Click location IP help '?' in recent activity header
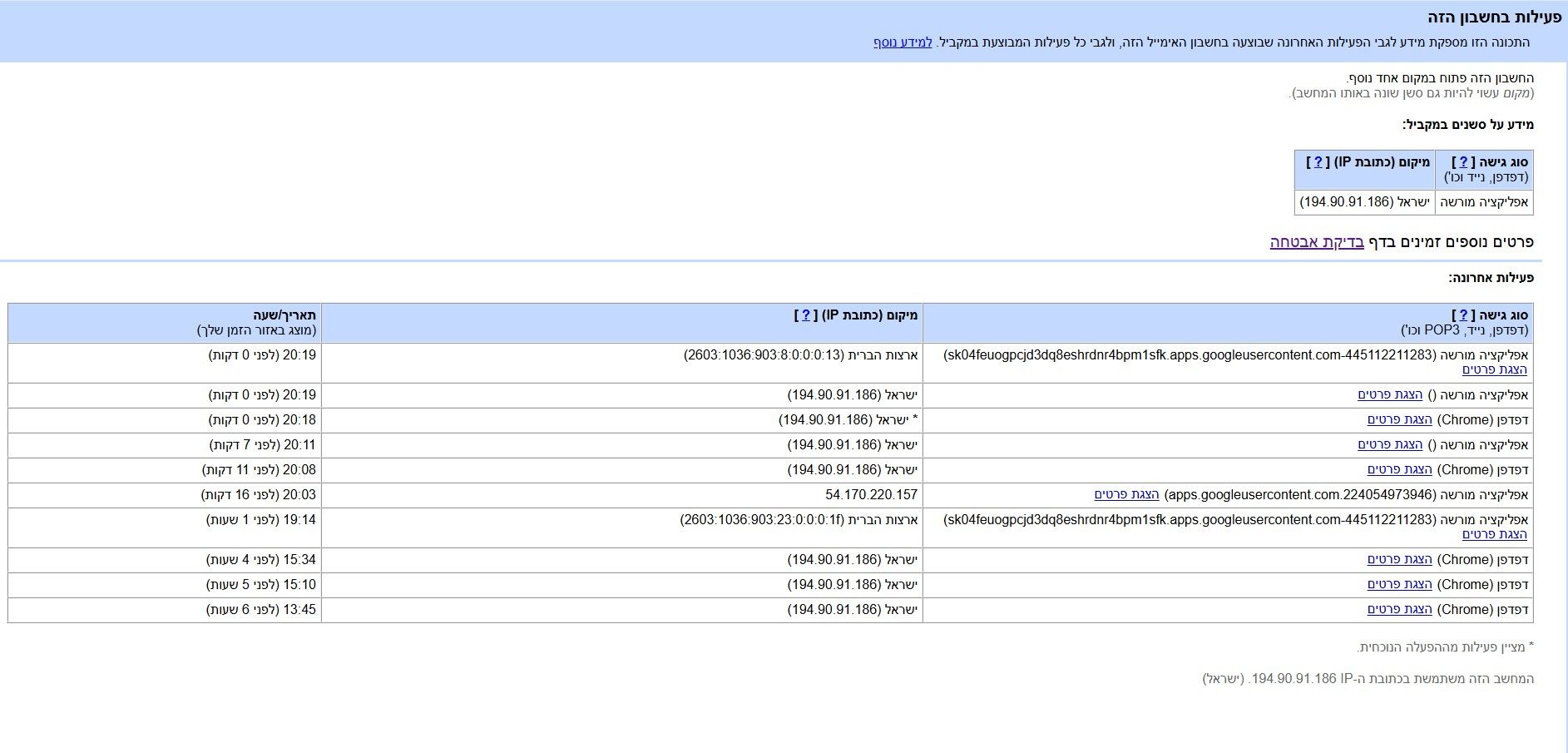Screen dimensions: 1568x753 (805, 315)
